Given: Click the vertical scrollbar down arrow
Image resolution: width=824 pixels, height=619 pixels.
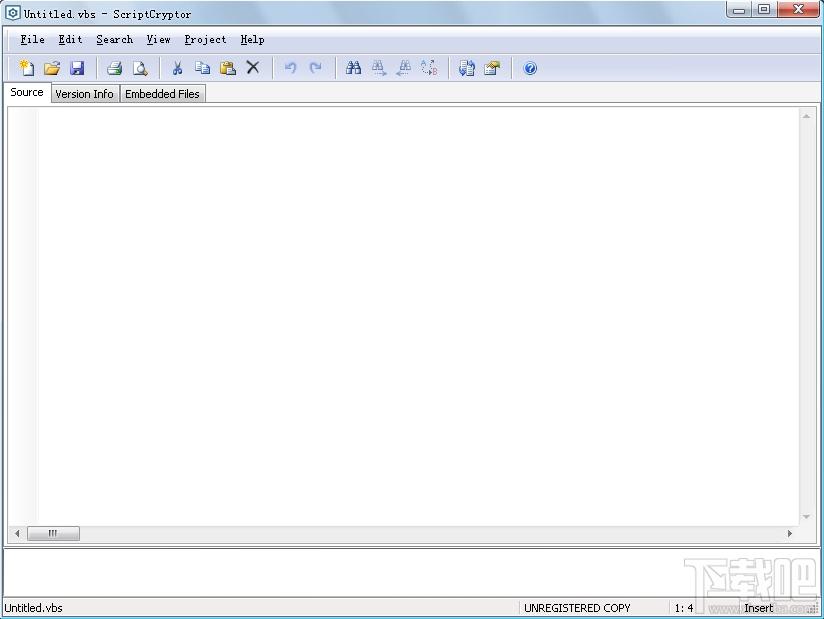Looking at the screenshot, I should 806,517.
